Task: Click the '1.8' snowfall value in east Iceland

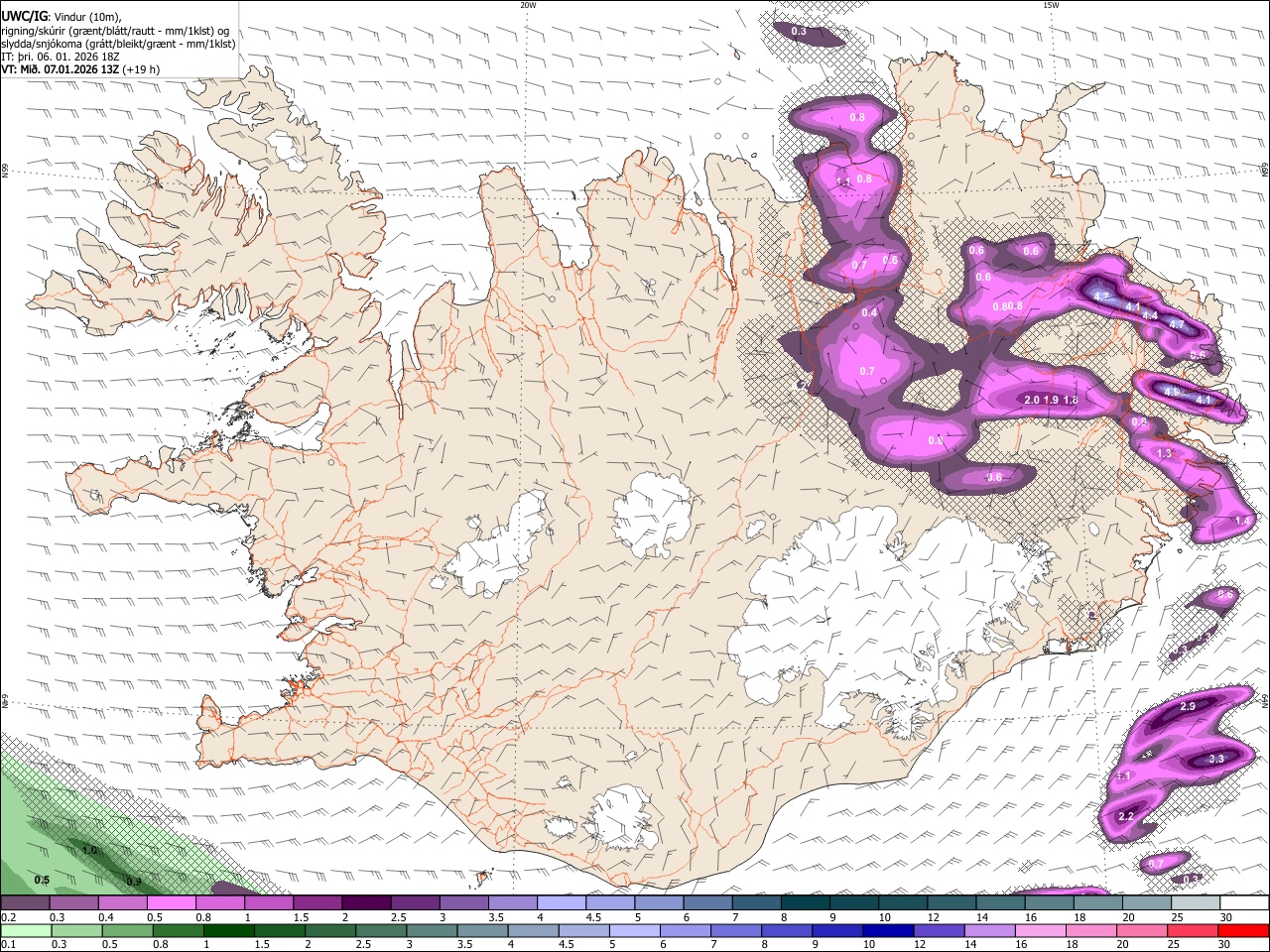Action: [1071, 400]
